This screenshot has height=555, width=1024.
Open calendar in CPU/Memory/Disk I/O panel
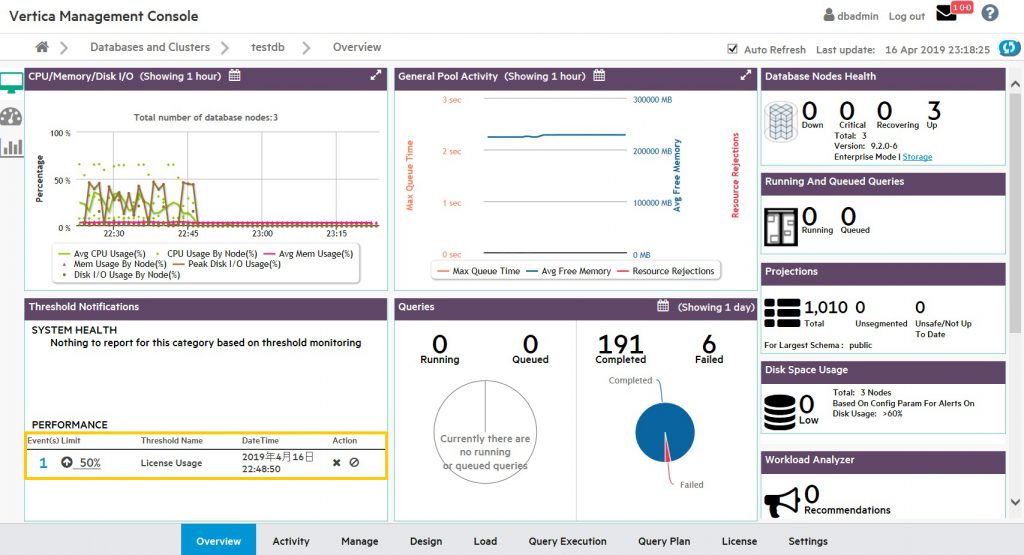tap(234, 76)
